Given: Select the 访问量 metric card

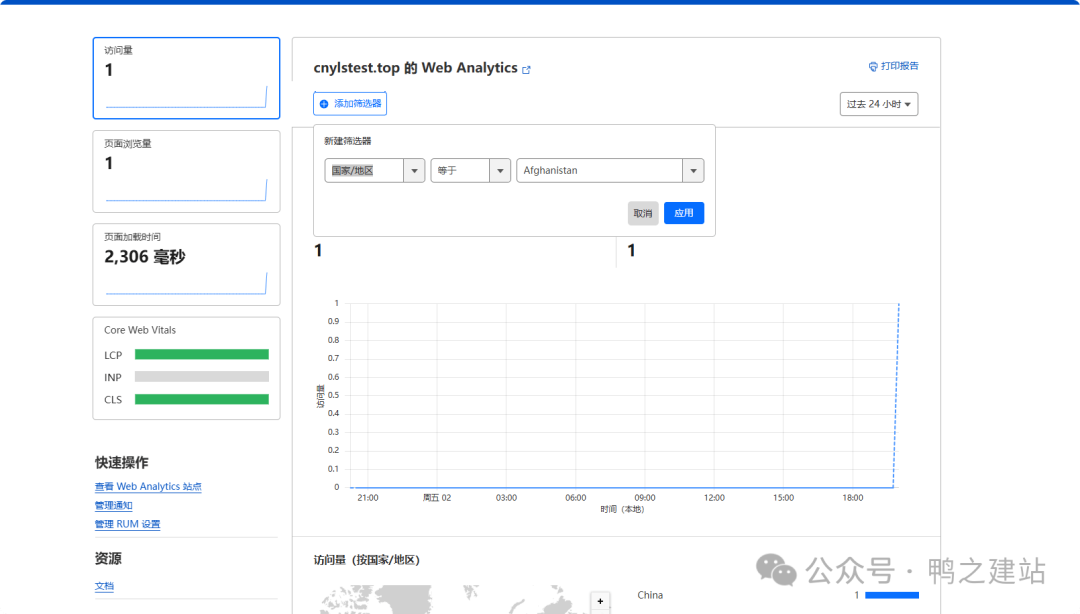Looking at the screenshot, I should click(x=186, y=78).
